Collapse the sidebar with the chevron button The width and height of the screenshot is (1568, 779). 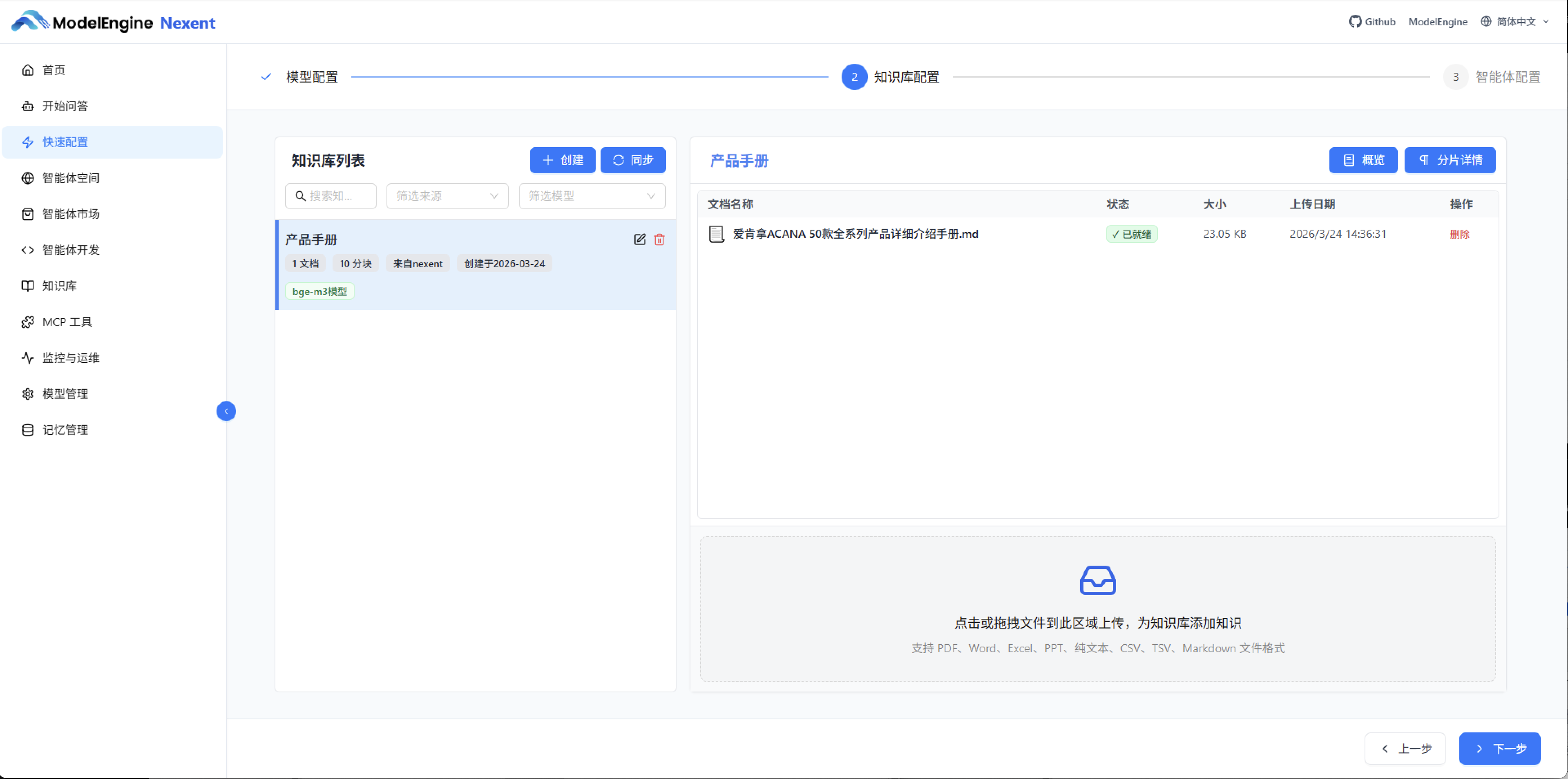pos(226,411)
